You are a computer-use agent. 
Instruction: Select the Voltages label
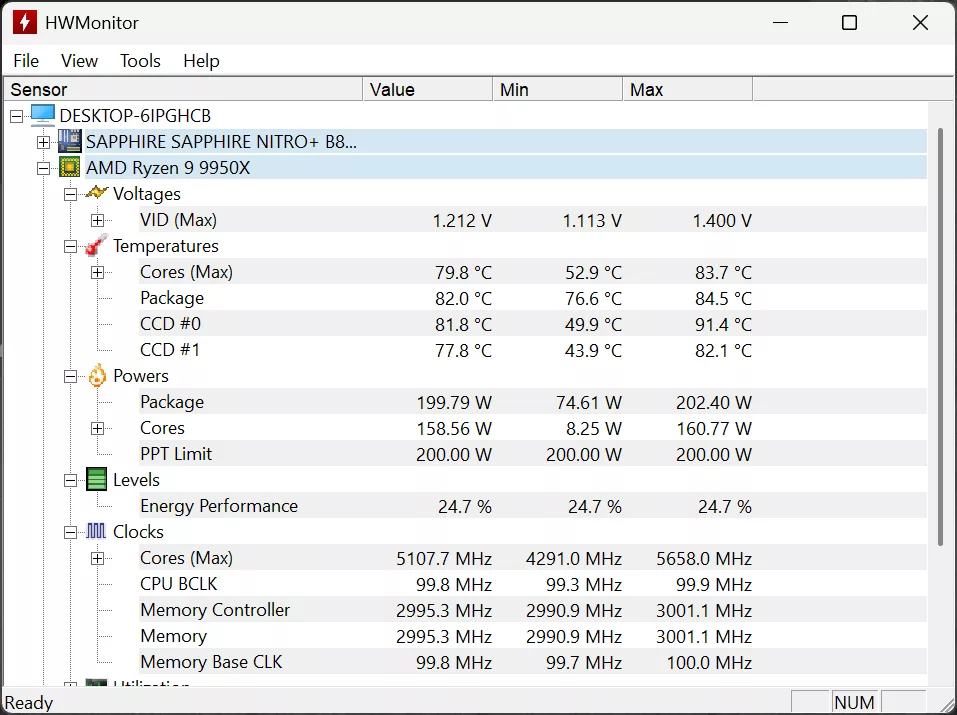coord(147,194)
